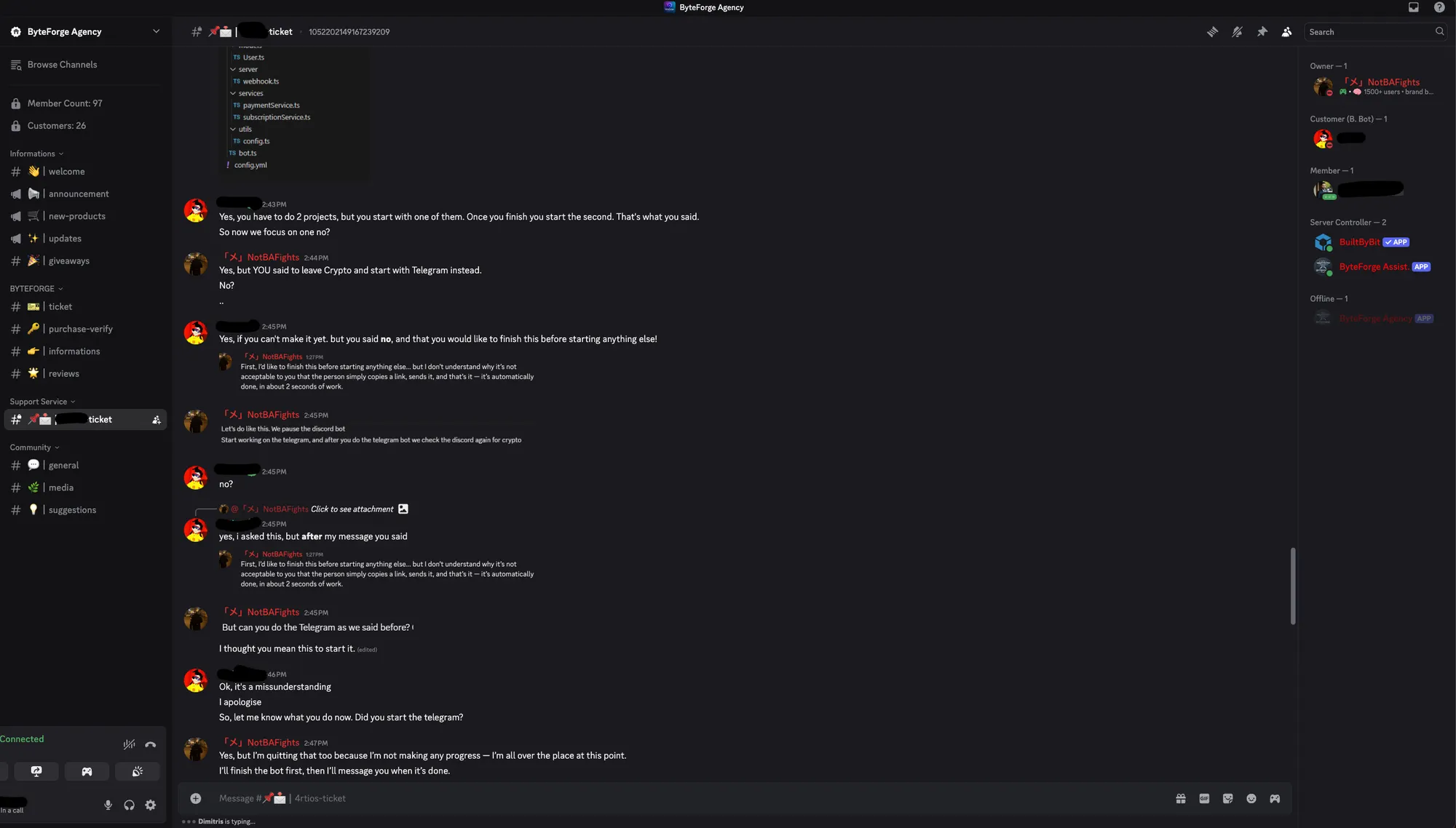The width and height of the screenshot is (1456, 828).
Task: Click Browse Channels
Action: [62, 65]
